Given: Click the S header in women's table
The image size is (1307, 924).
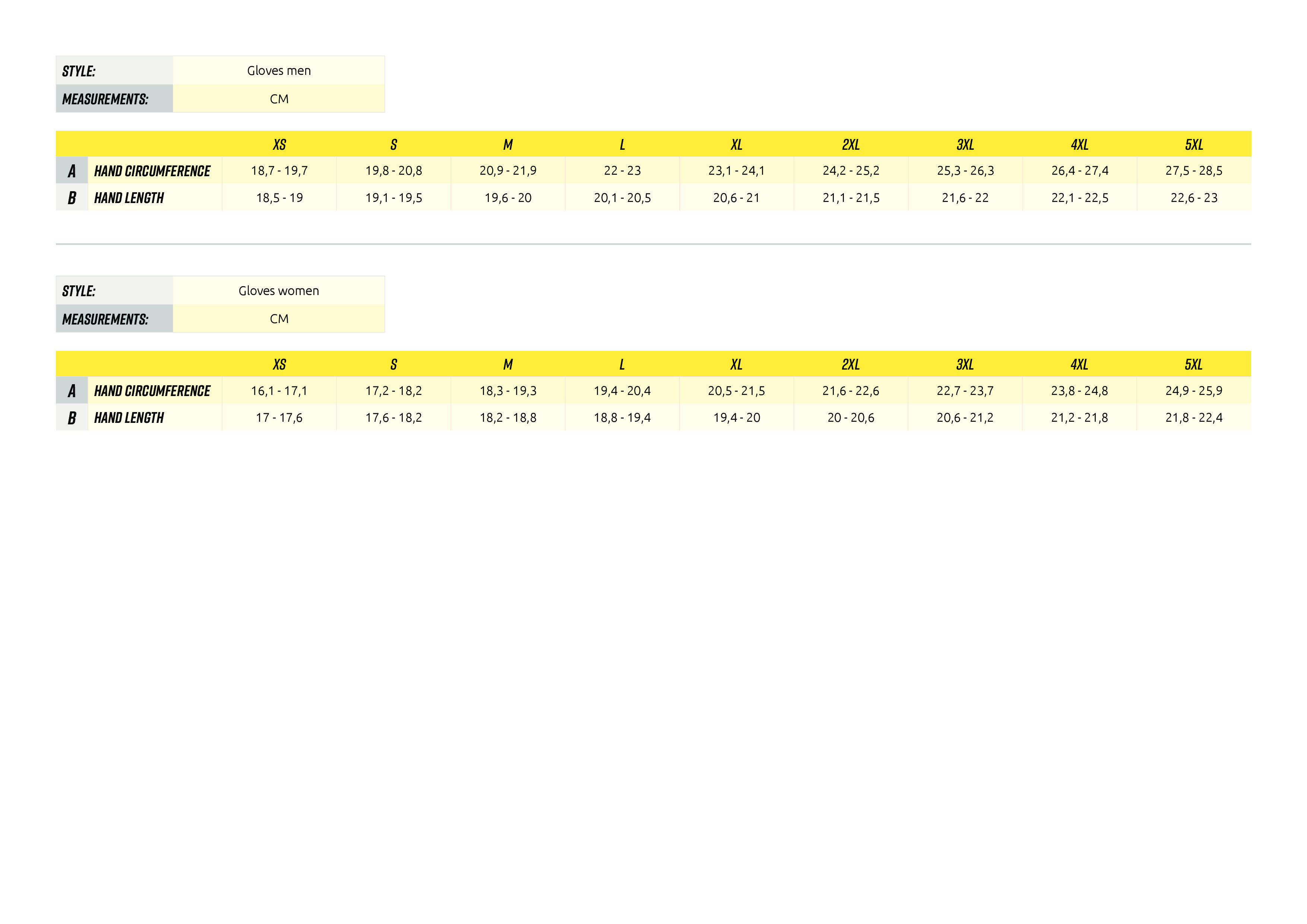Looking at the screenshot, I should point(394,364).
